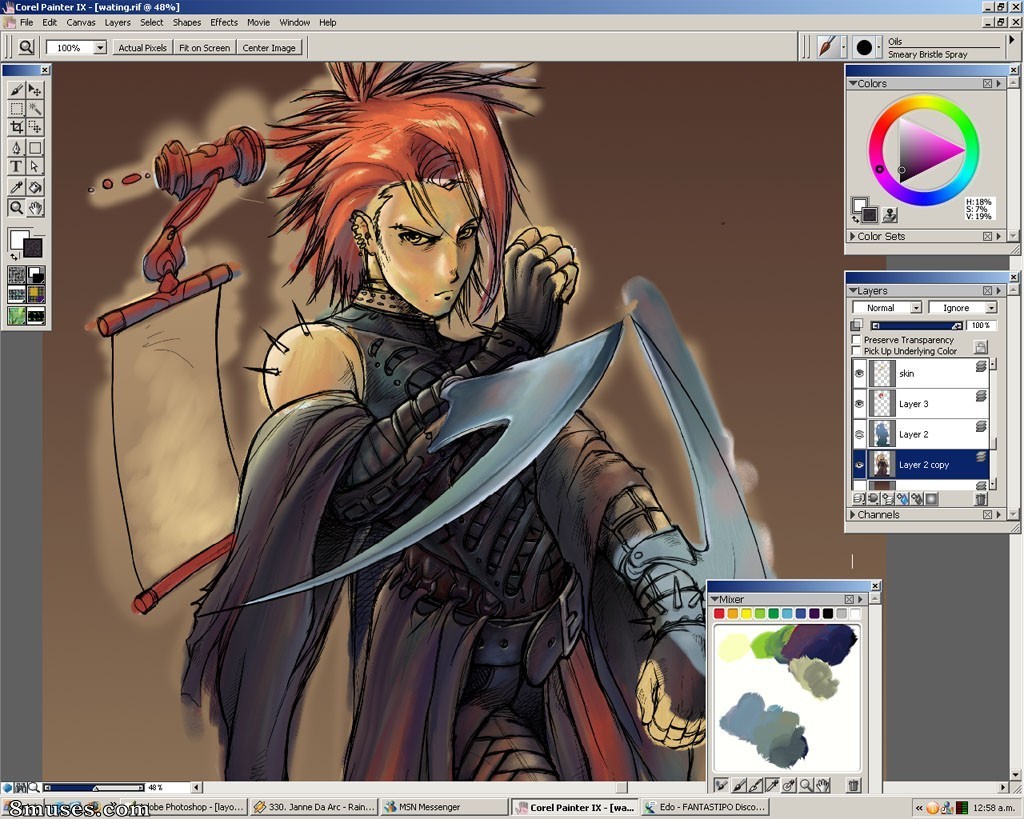The width and height of the screenshot is (1024, 819).
Task: Open the Canvas menu
Action: click(x=81, y=22)
